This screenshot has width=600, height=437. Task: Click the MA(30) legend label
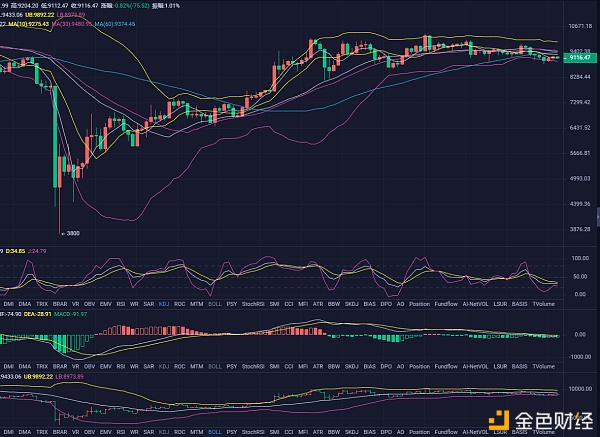point(72,24)
